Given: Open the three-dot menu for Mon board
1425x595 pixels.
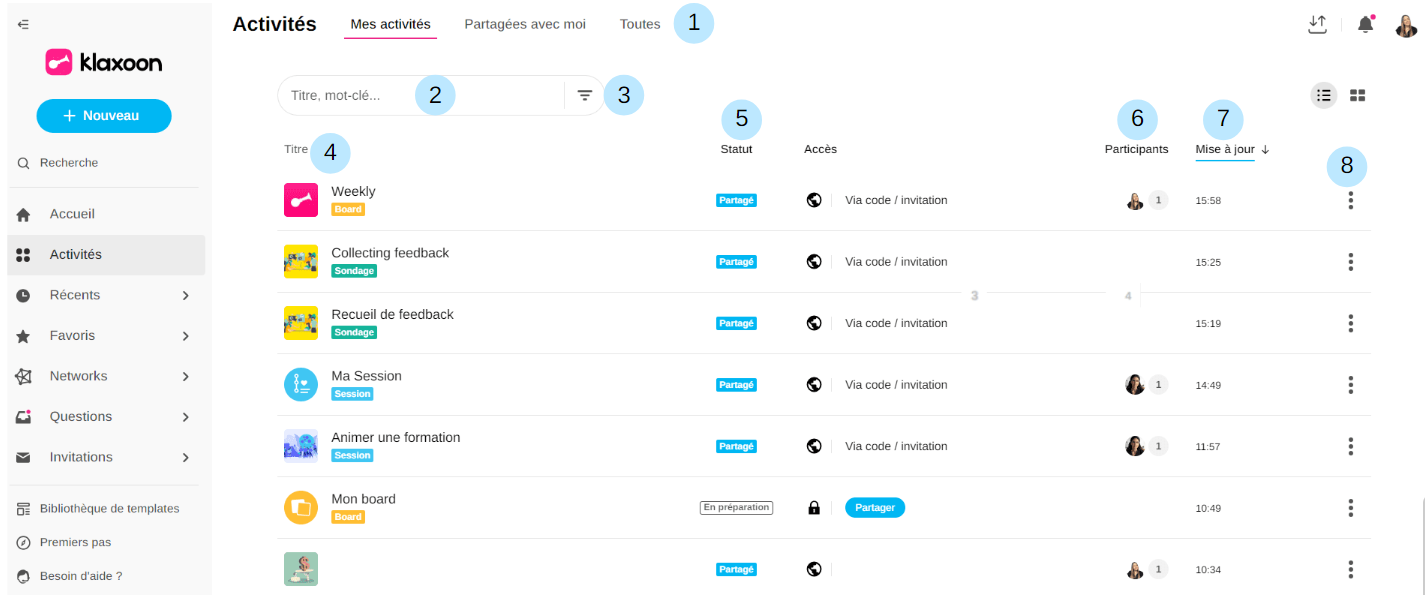Looking at the screenshot, I should [1350, 508].
